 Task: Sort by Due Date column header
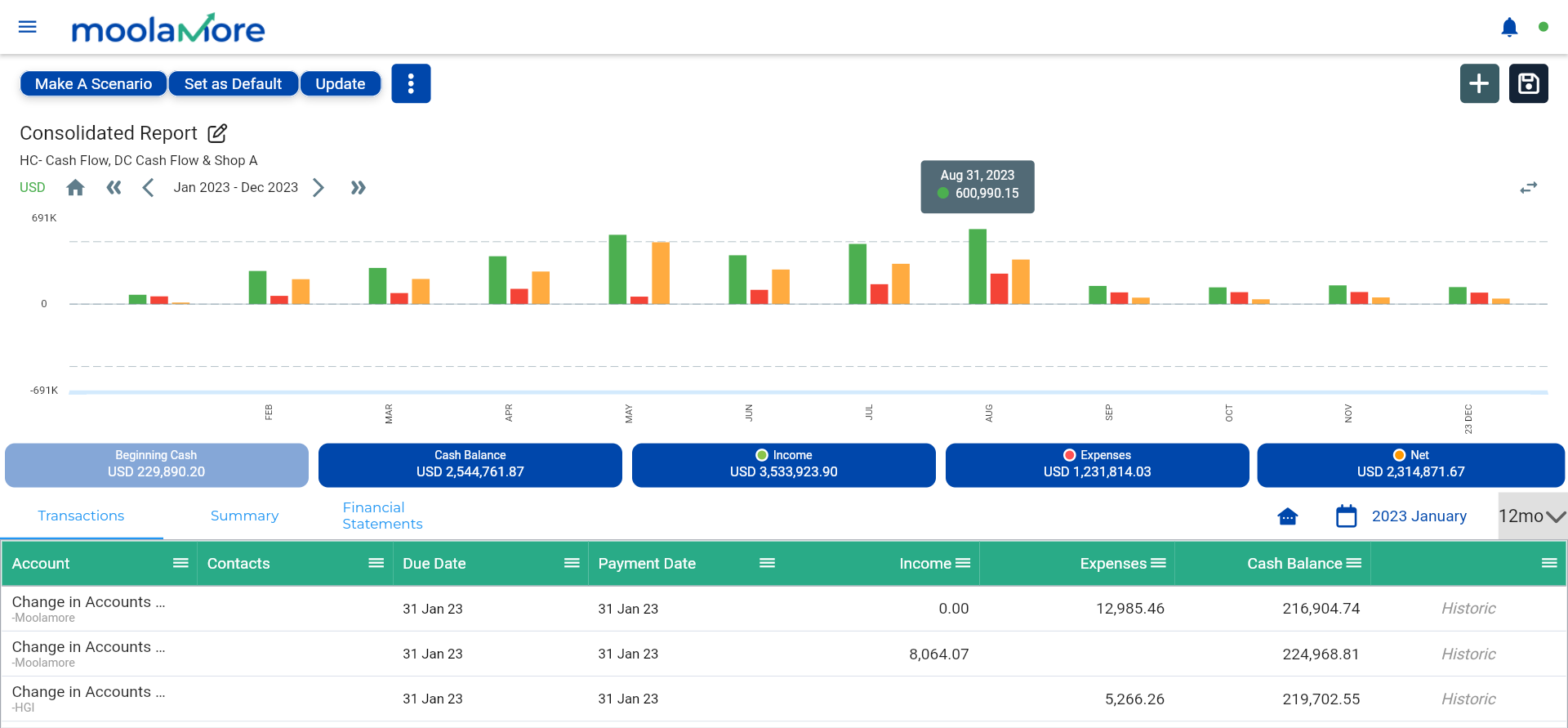pyautogui.click(x=434, y=564)
